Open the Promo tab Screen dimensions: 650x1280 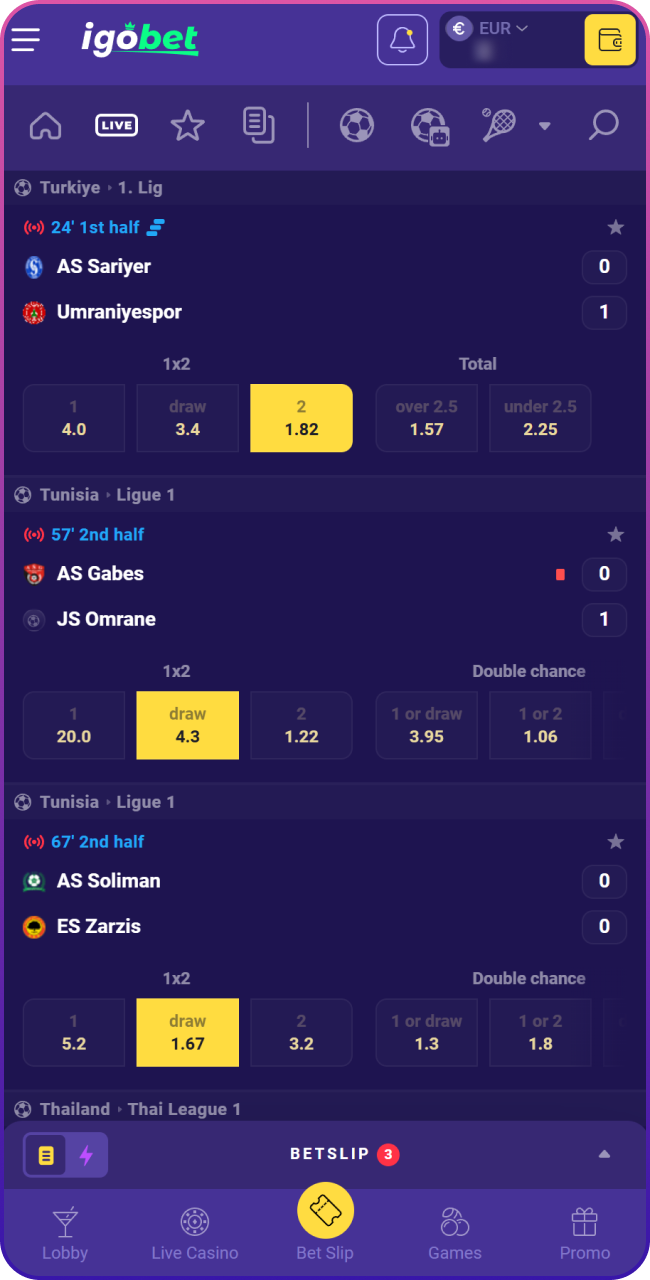click(x=585, y=1235)
